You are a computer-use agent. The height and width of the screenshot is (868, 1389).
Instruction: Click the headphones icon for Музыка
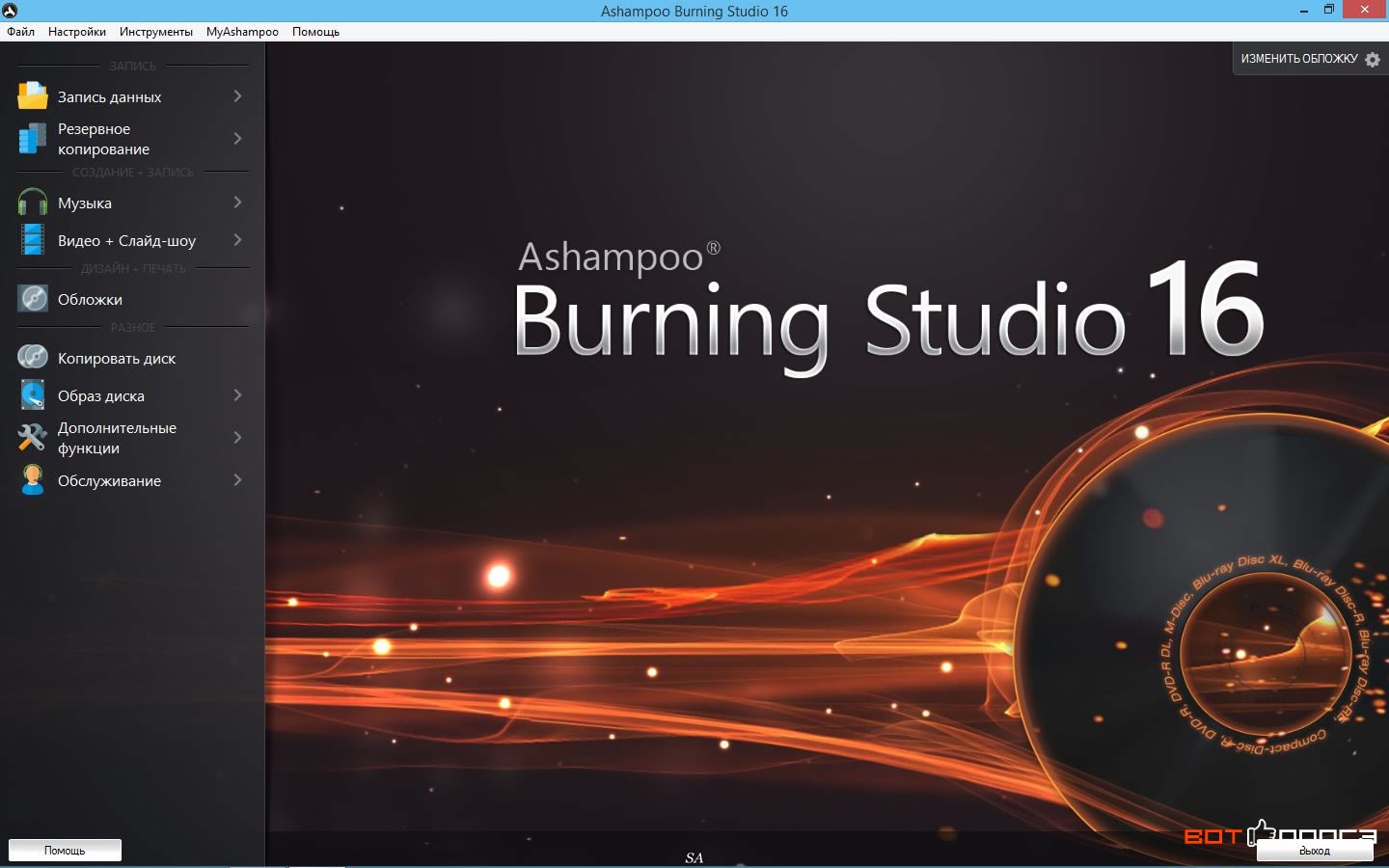click(32, 203)
